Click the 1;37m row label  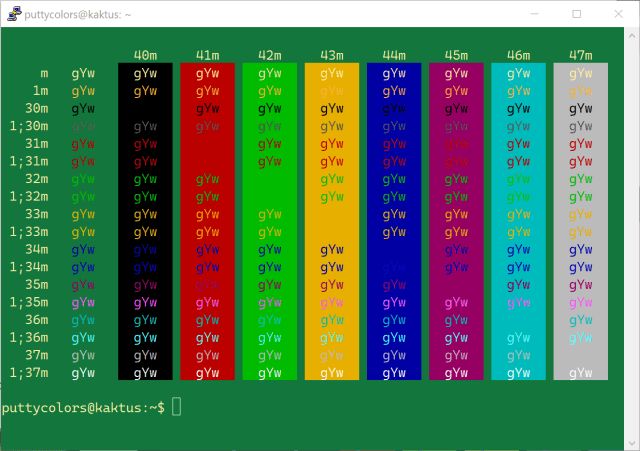pyautogui.click(x=29, y=373)
